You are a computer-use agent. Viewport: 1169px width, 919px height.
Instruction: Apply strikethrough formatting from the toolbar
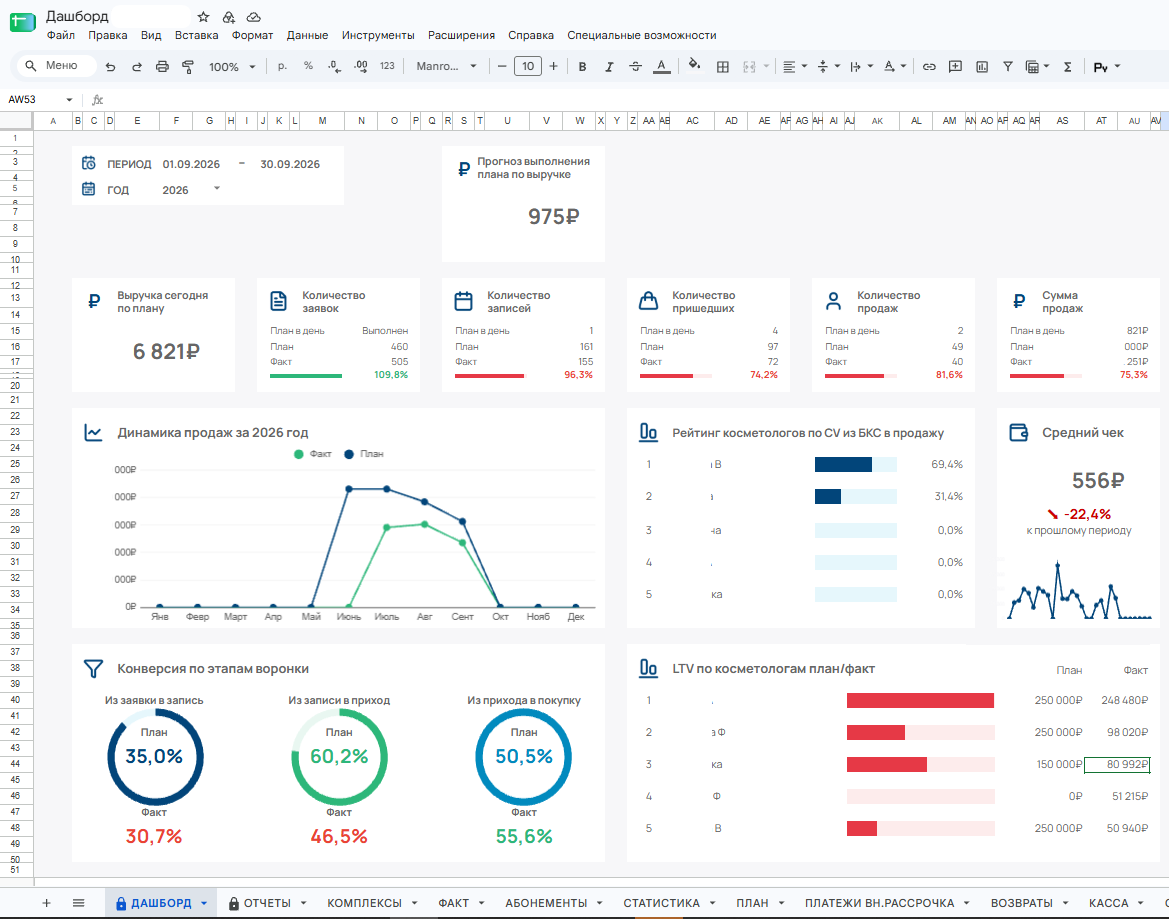coord(635,66)
